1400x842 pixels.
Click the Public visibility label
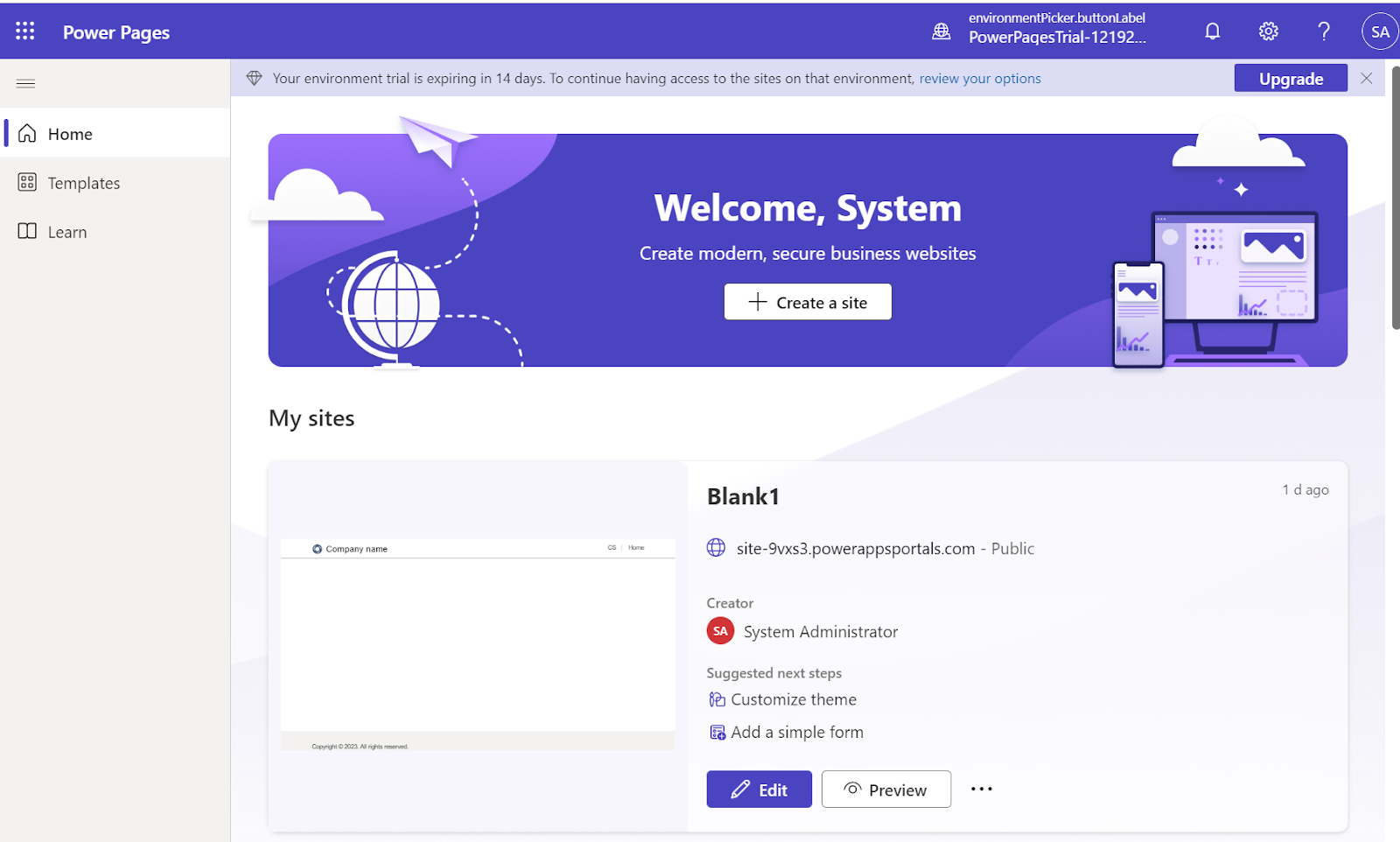coord(1012,549)
